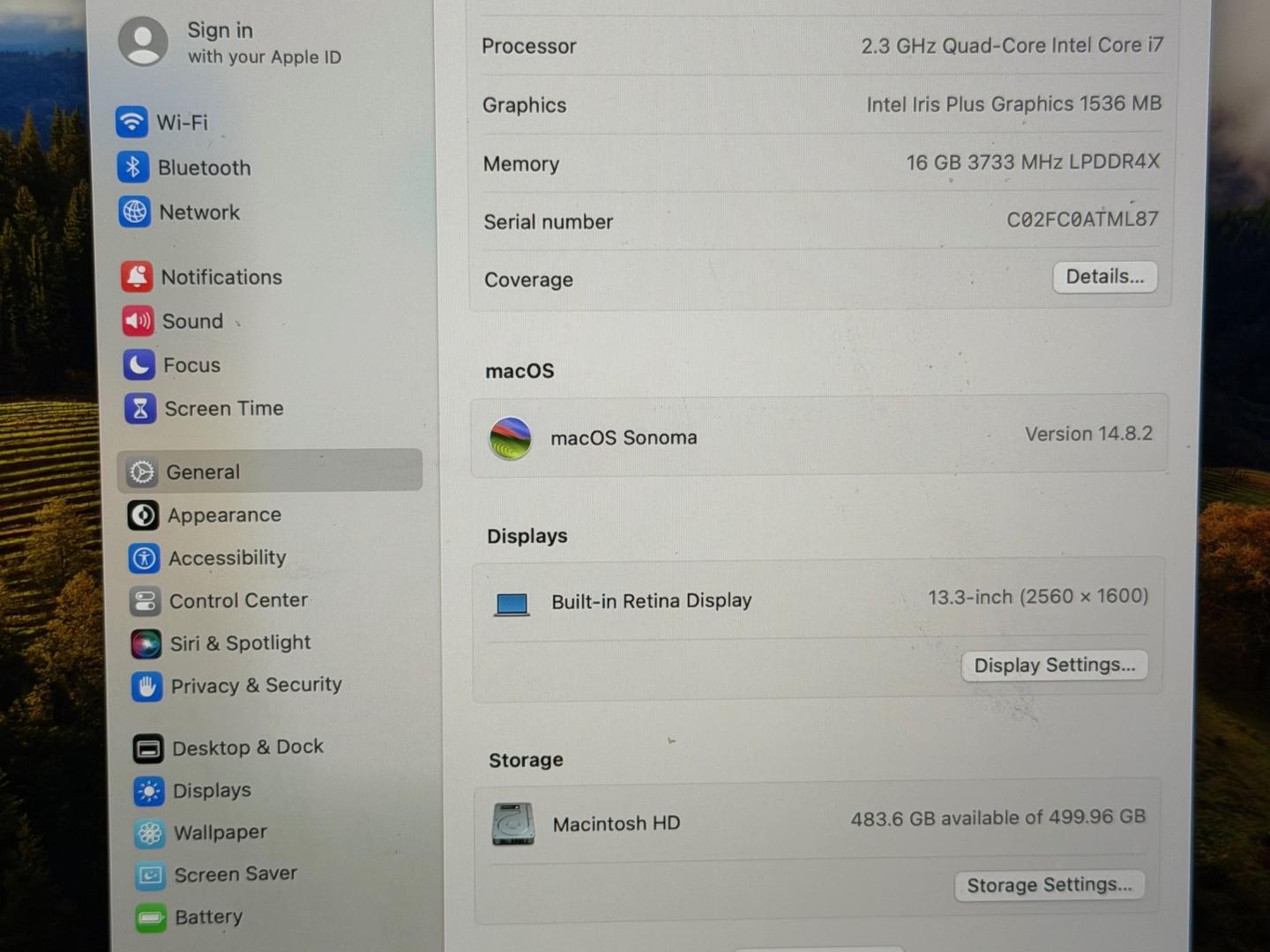Click the Built-in Retina Display label
Viewport: 1270px width, 952px height.
(652, 601)
